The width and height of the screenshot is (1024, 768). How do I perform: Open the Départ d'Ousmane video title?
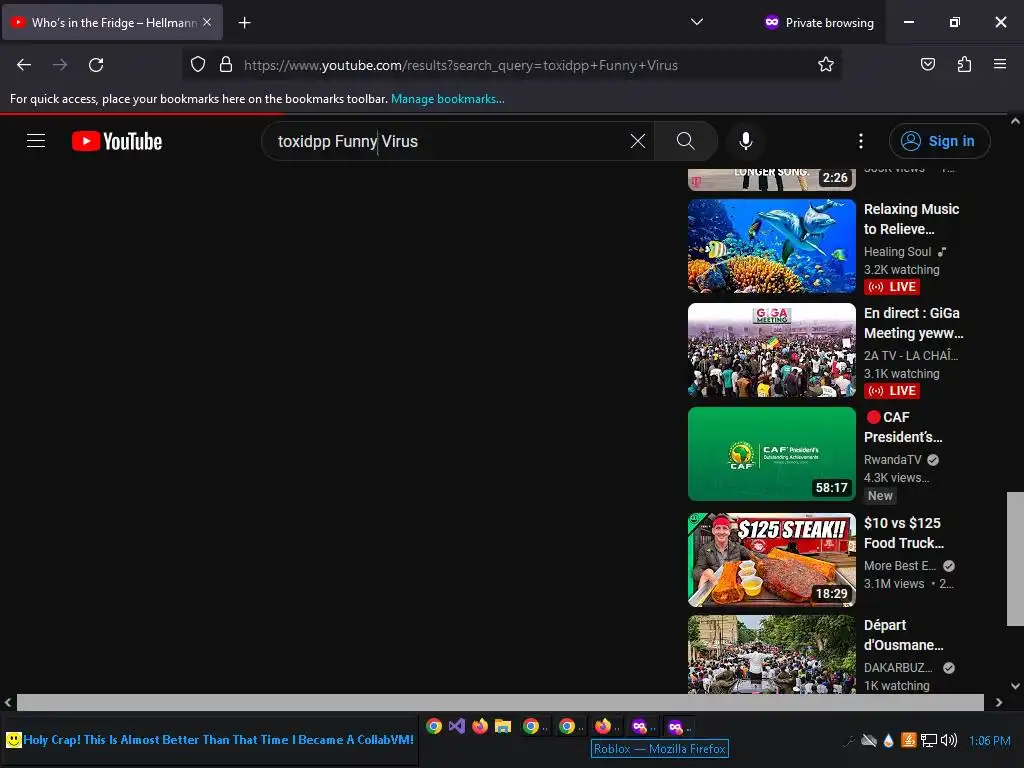[x=903, y=635]
